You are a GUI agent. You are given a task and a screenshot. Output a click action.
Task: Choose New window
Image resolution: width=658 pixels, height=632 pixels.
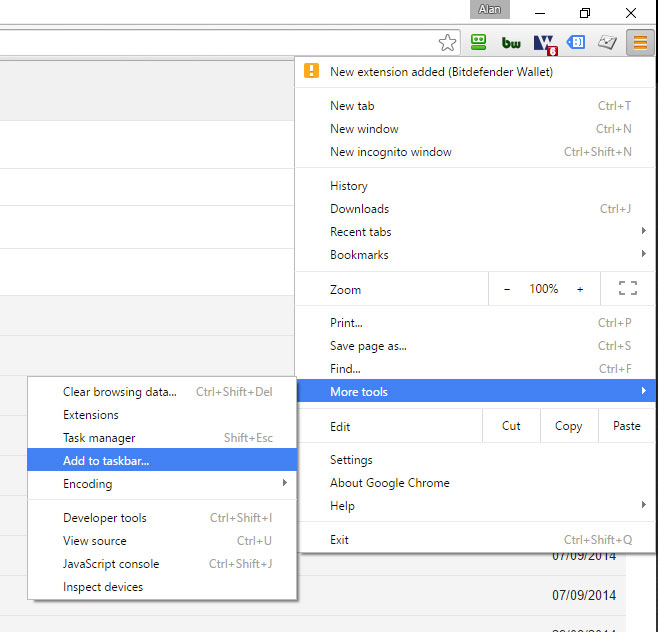(x=475, y=129)
